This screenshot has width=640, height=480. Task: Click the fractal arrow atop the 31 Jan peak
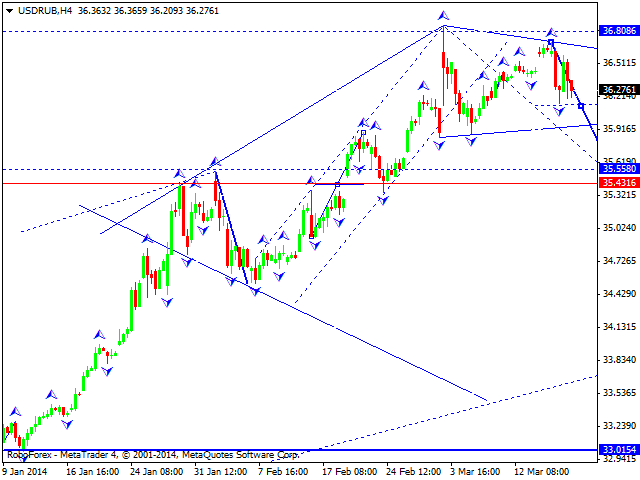pyautogui.click(x=213, y=161)
